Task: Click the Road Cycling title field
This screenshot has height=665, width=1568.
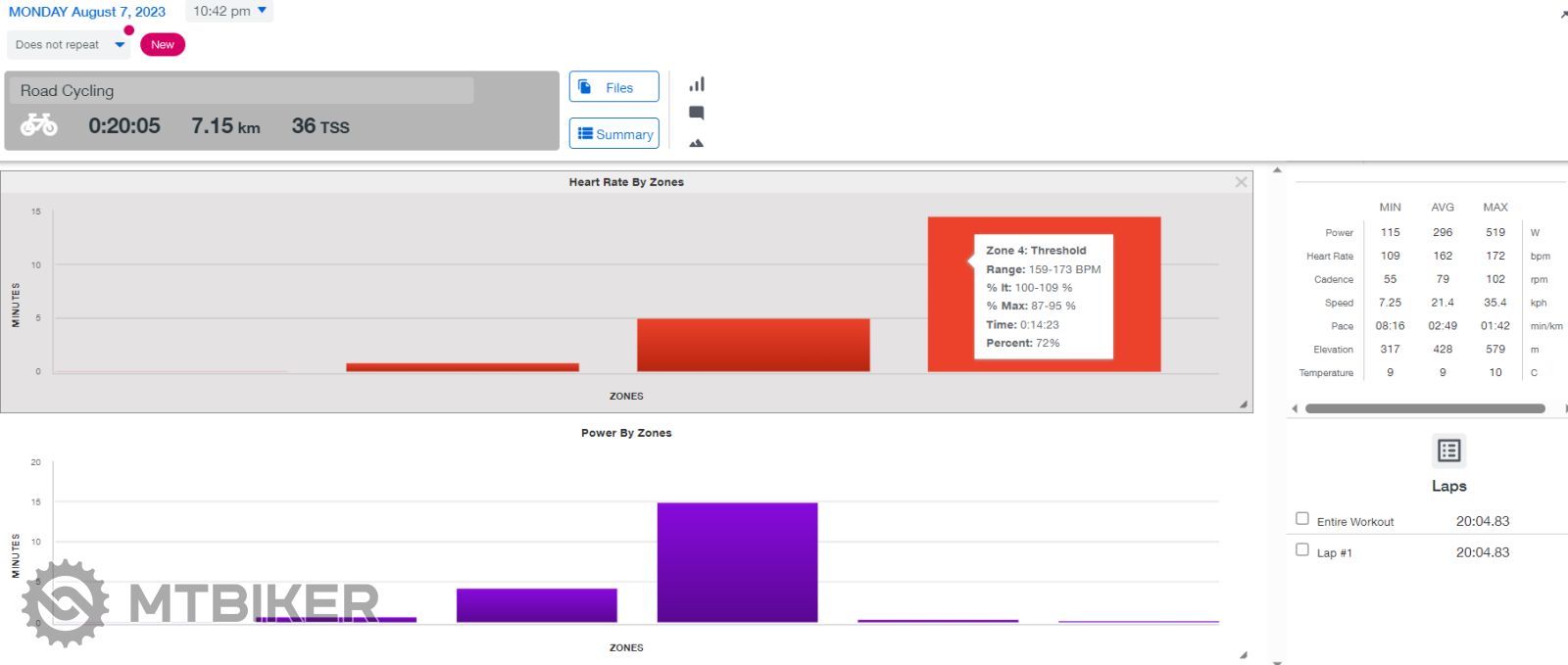Action: coord(241,91)
